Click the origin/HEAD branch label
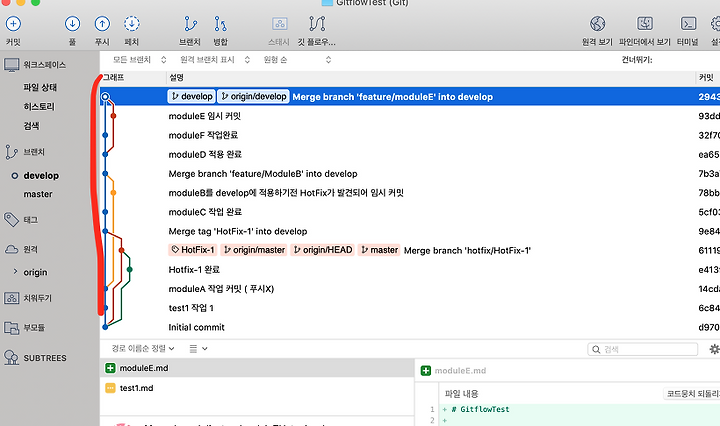This screenshot has width=720, height=426. click(323, 250)
